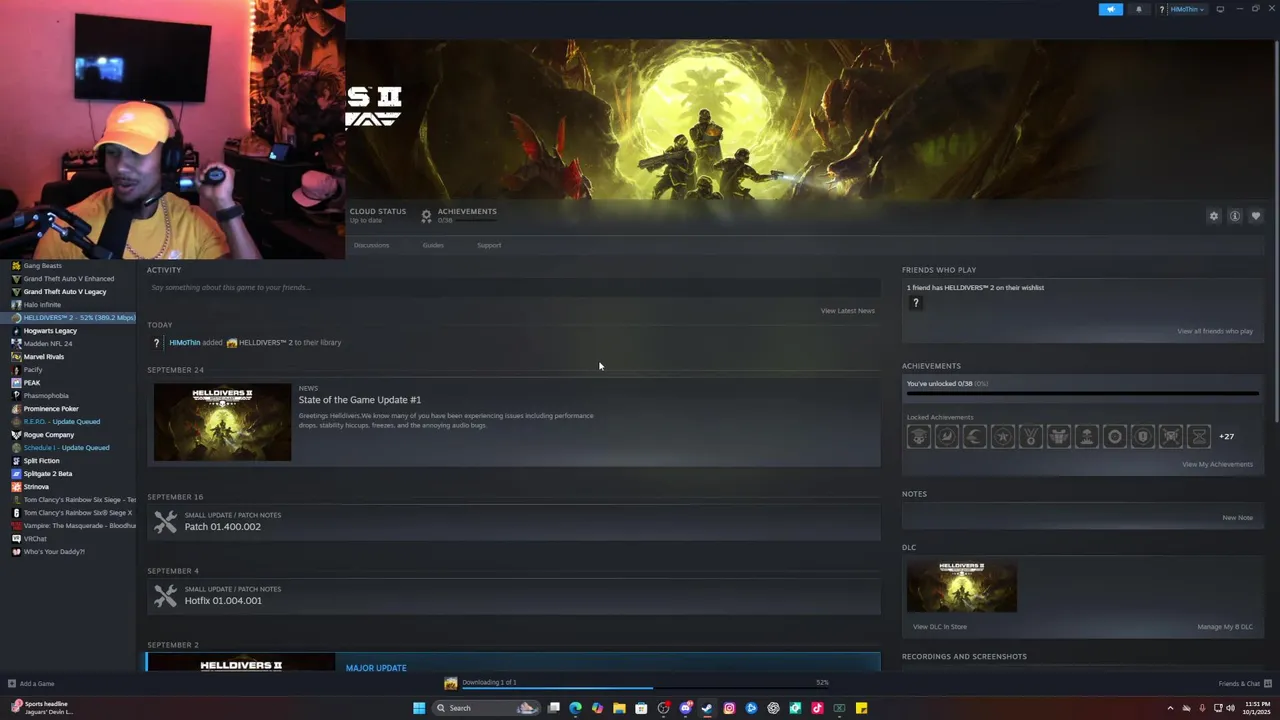The width and height of the screenshot is (1280, 720).
Task: Open Steam announcements megaphone button
Action: click(1111, 9)
